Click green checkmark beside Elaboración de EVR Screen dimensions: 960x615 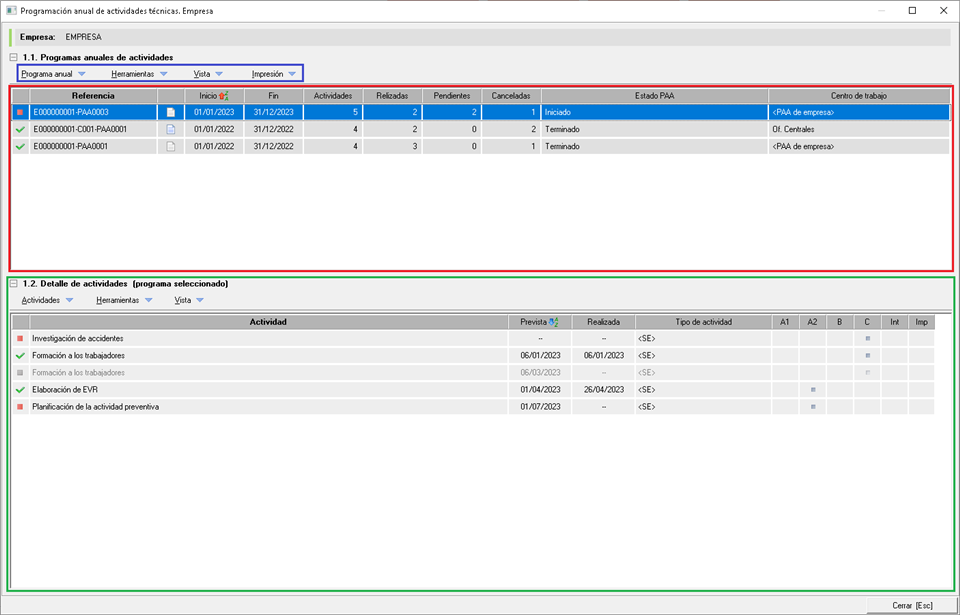pos(20,390)
